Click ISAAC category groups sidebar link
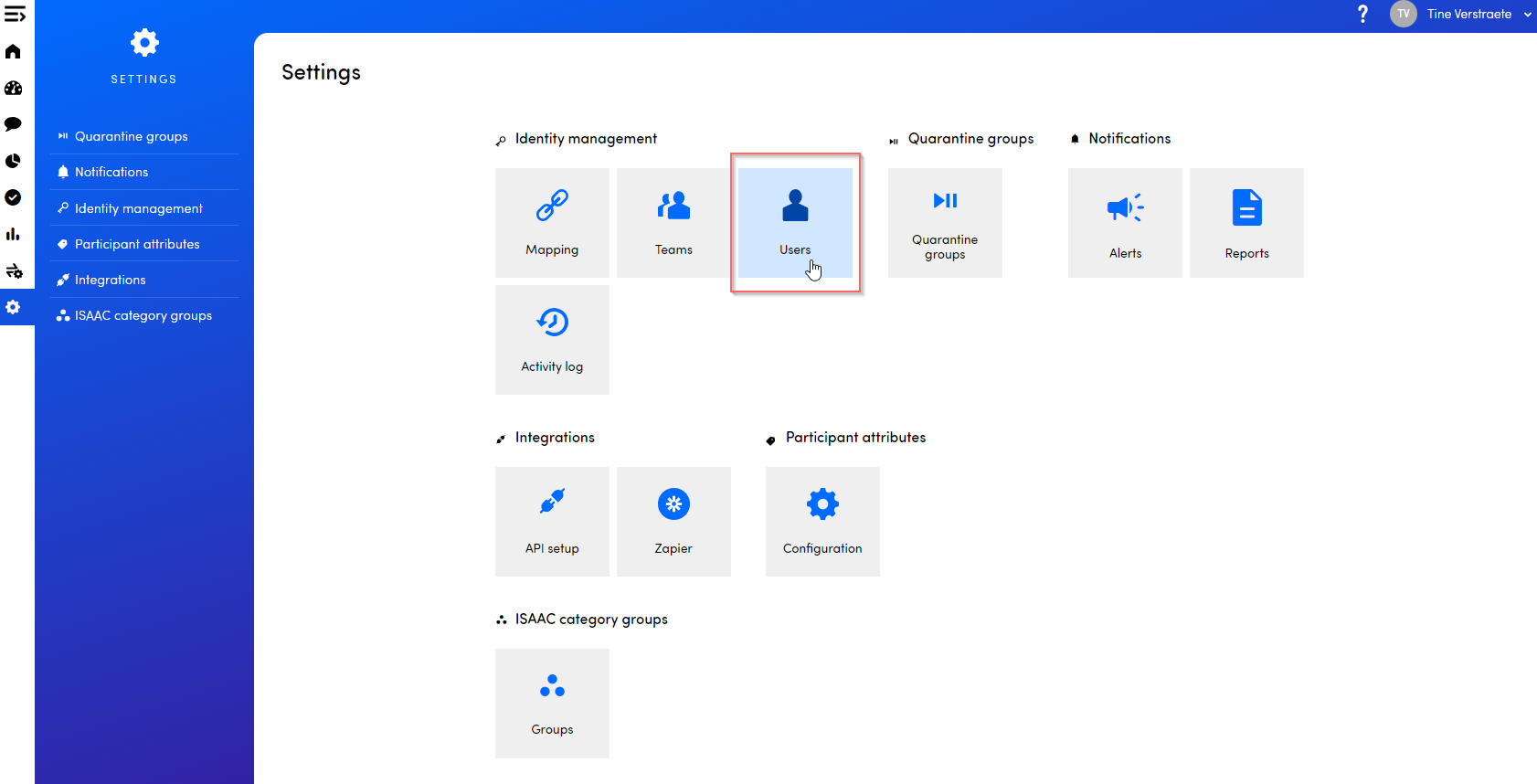 coord(143,315)
